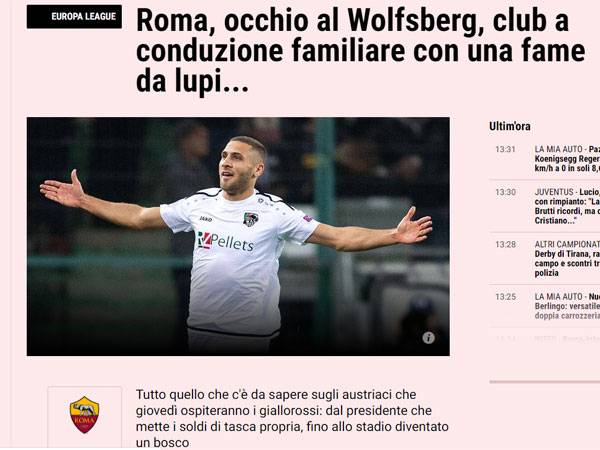600x450 pixels.
Task: Open the 13:28 Derby di Tirana news
Action: pyautogui.click(x=567, y=259)
